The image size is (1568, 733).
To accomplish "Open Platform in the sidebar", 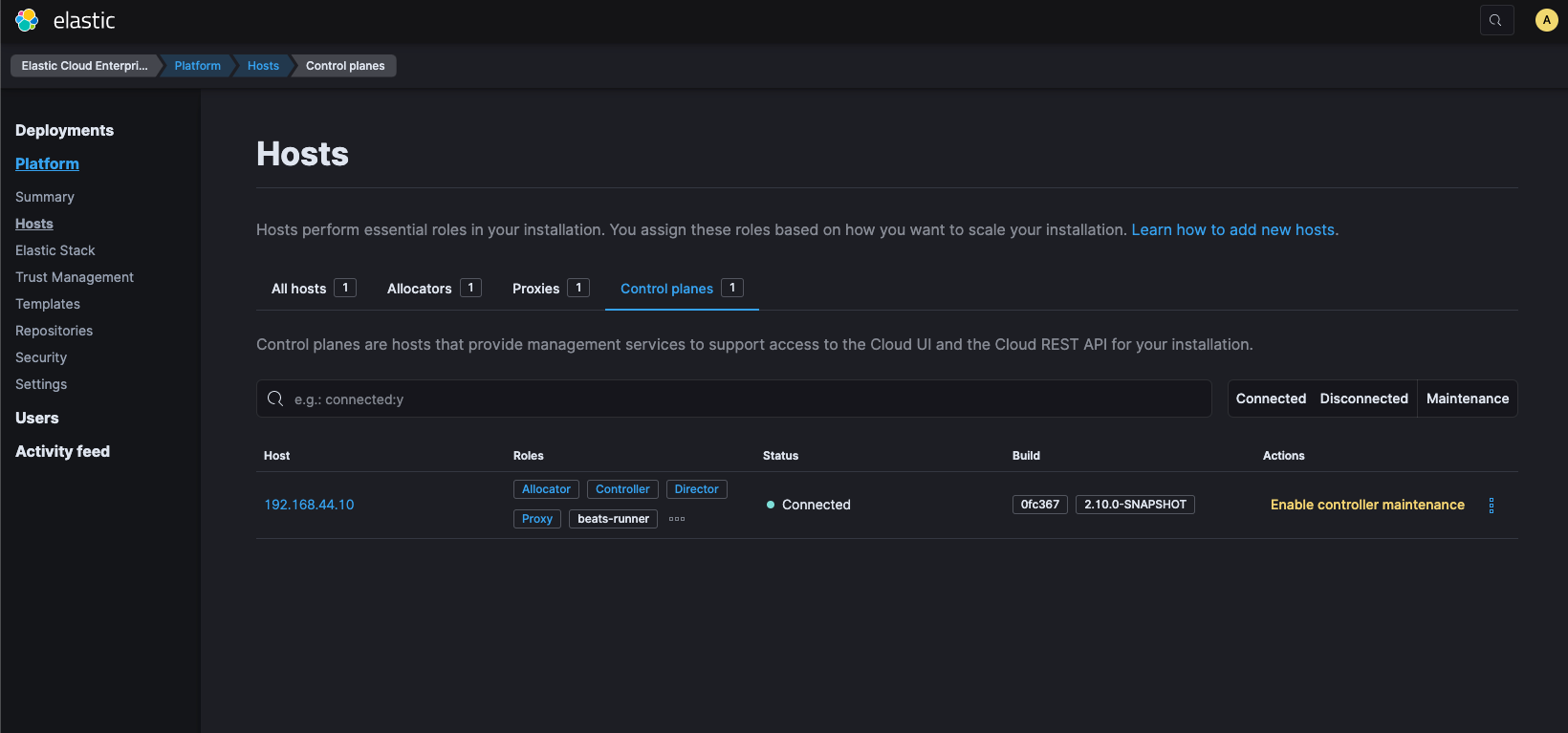I will click(47, 163).
